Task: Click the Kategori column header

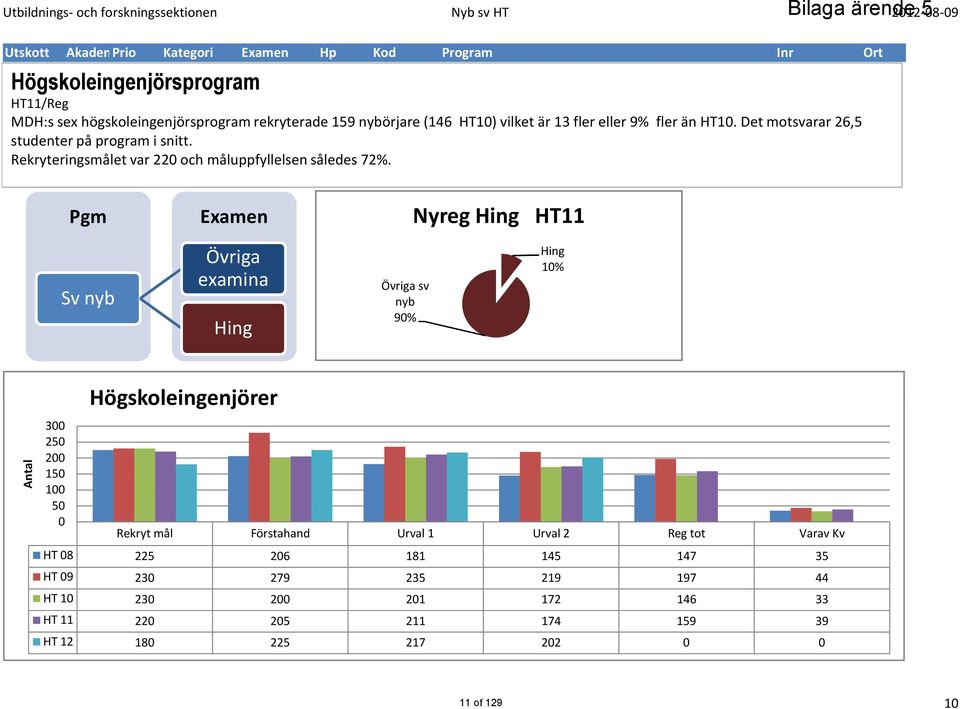Action: tap(188, 53)
